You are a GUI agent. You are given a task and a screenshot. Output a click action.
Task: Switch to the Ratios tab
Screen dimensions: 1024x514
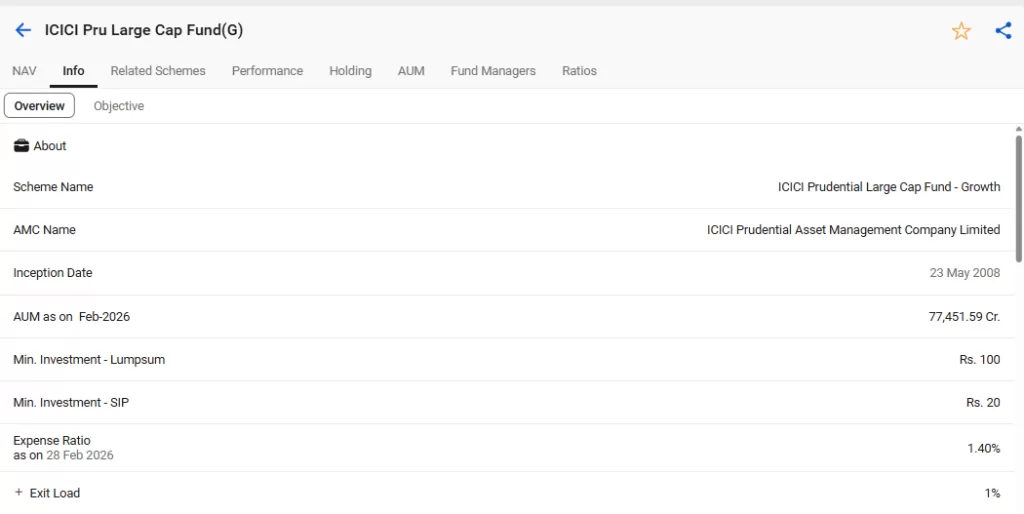tap(579, 71)
